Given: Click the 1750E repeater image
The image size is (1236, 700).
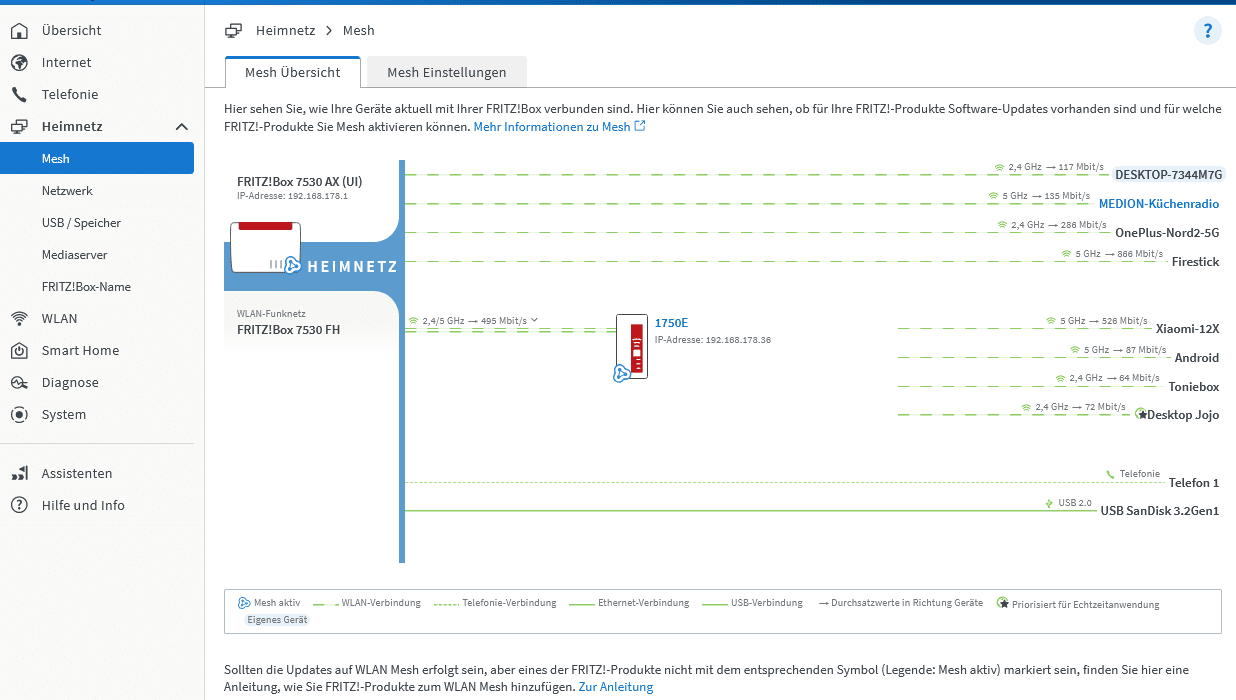Looking at the screenshot, I should [x=632, y=346].
